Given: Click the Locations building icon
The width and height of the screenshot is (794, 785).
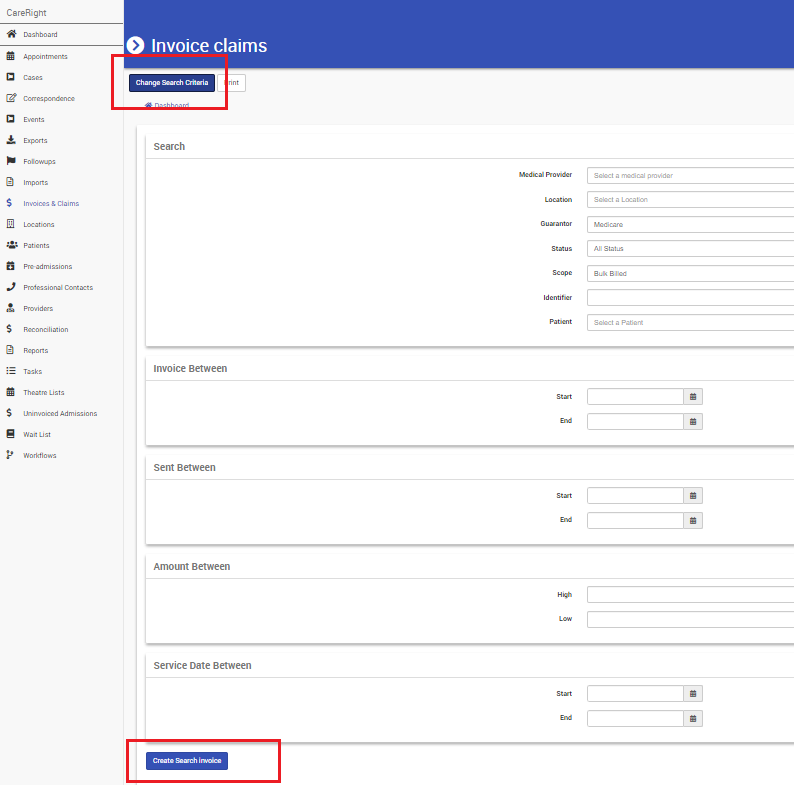Looking at the screenshot, I should 10,224.
